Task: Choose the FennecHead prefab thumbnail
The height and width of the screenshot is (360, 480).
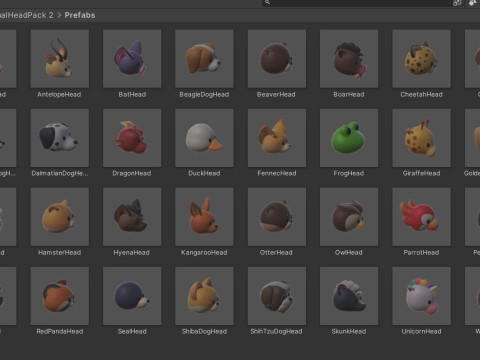Action: point(277,138)
